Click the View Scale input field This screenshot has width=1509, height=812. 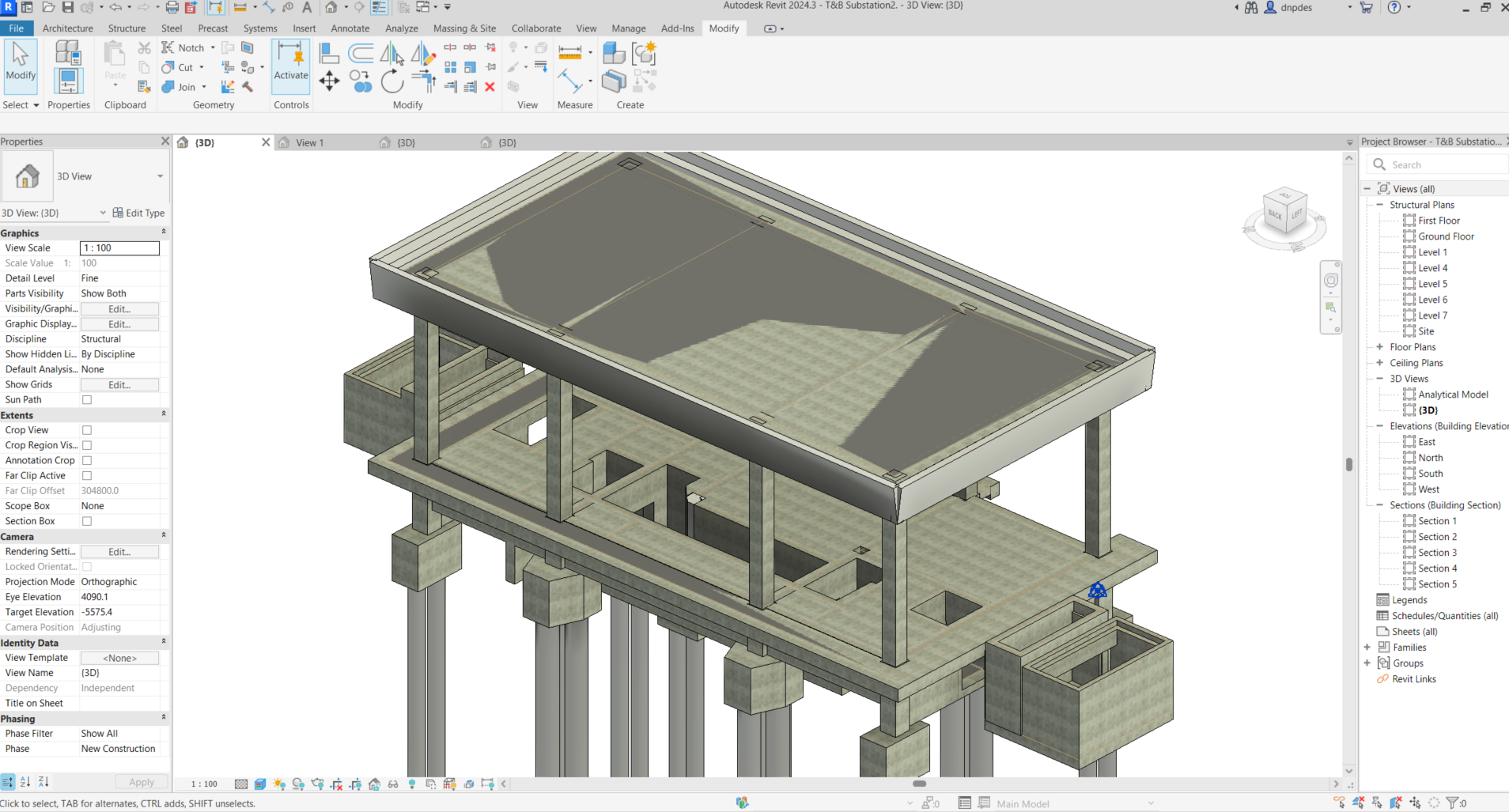click(119, 248)
